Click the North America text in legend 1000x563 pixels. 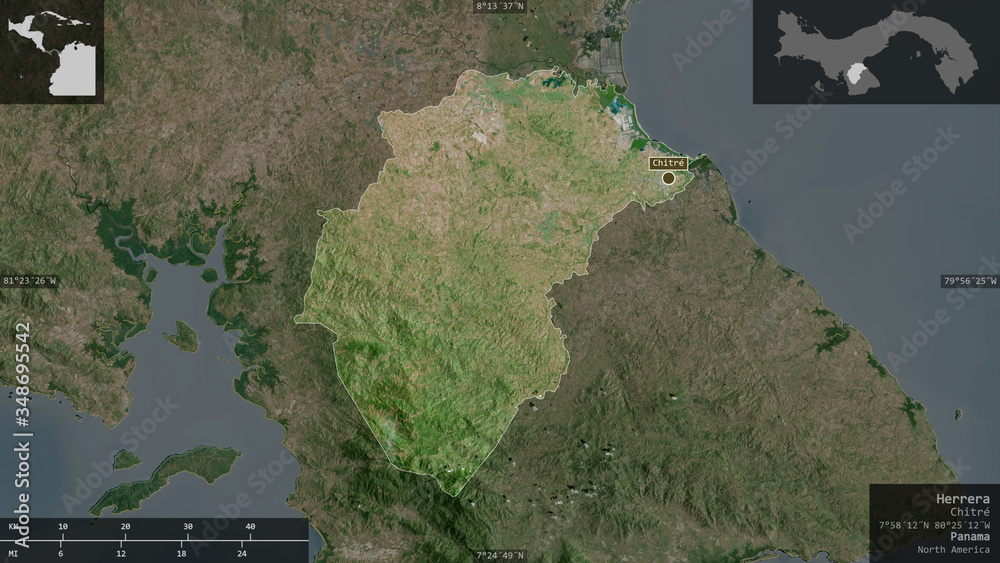pos(953,549)
